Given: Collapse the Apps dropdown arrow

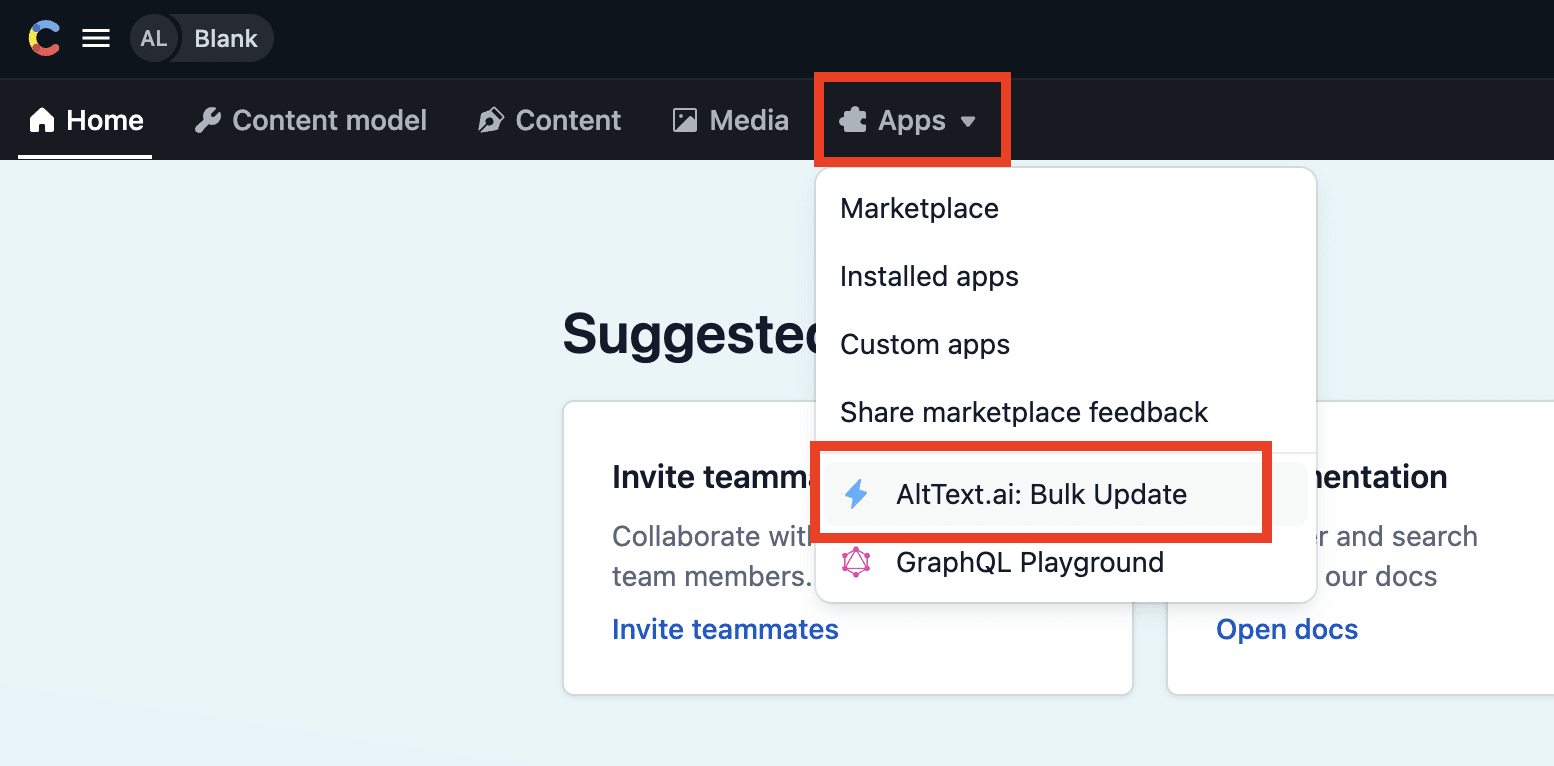Looking at the screenshot, I should (968, 122).
